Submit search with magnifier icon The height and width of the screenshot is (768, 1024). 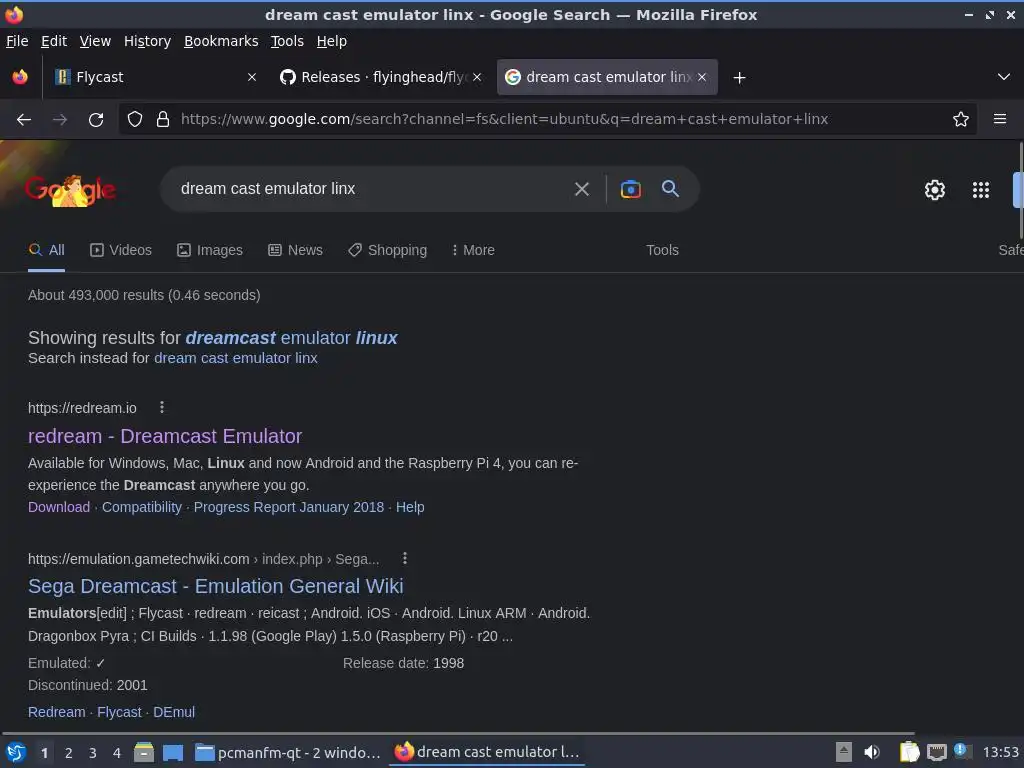click(670, 189)
